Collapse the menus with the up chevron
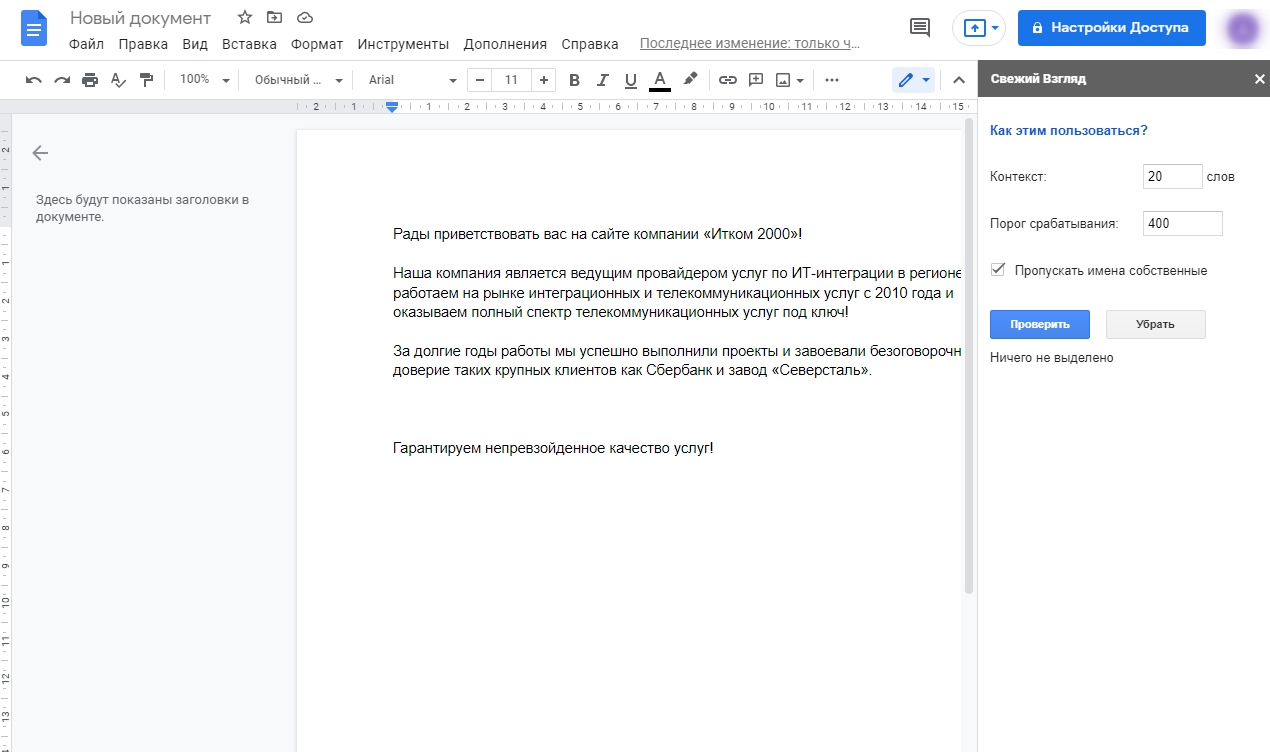The width and height of the screenshot is (1270, 752). pyautogui.click(x=959, y=80)
